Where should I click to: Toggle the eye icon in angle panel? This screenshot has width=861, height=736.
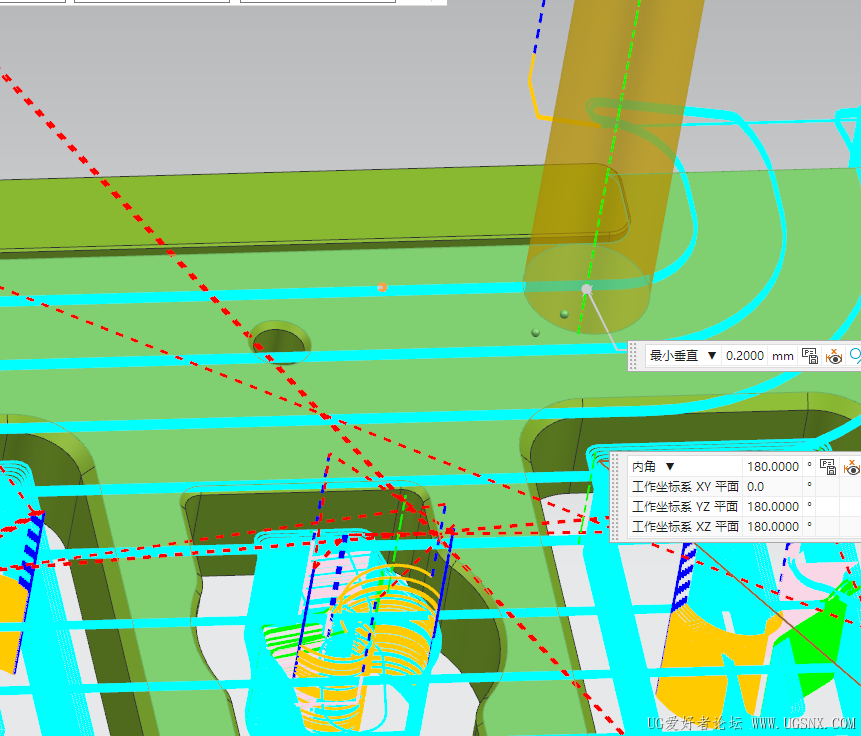tap(852, 467)
